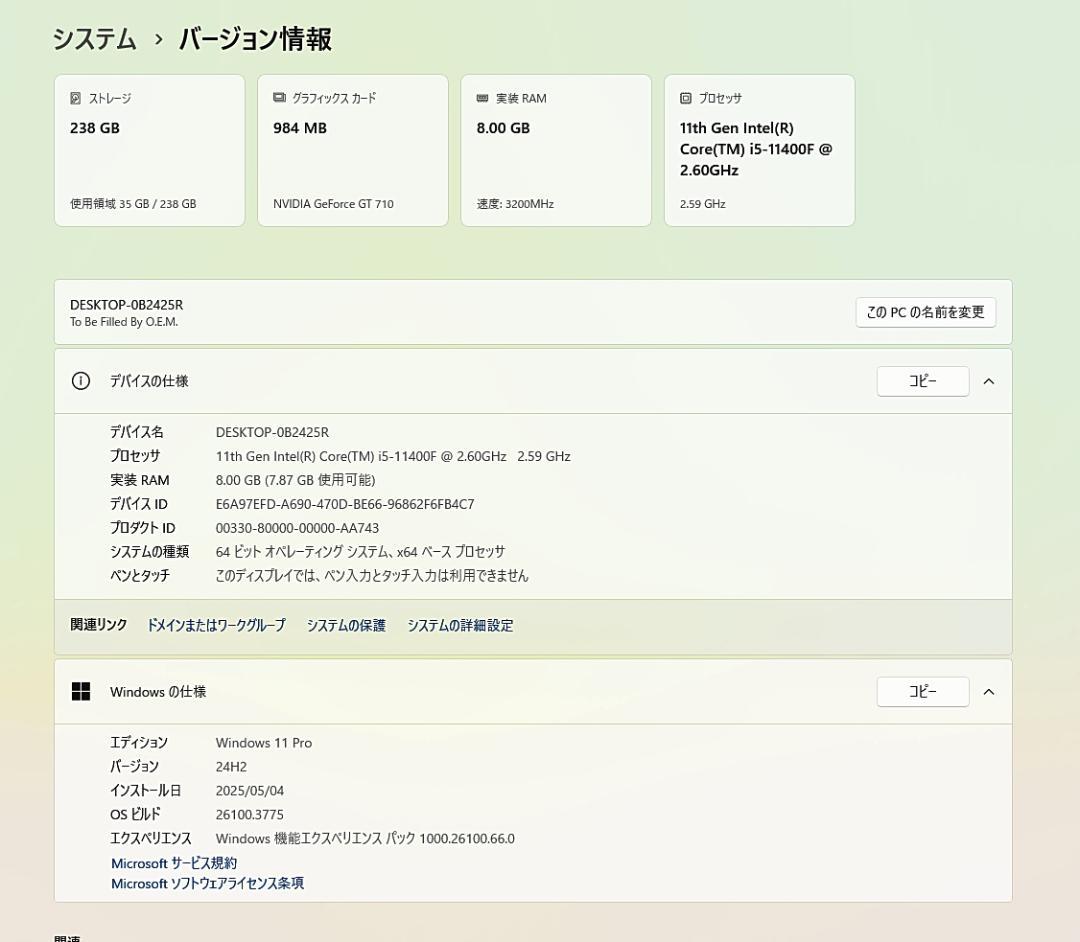Click the プロセッサ card icon
The width and height of the screenshot is (1080, 942).
point(685,97)
